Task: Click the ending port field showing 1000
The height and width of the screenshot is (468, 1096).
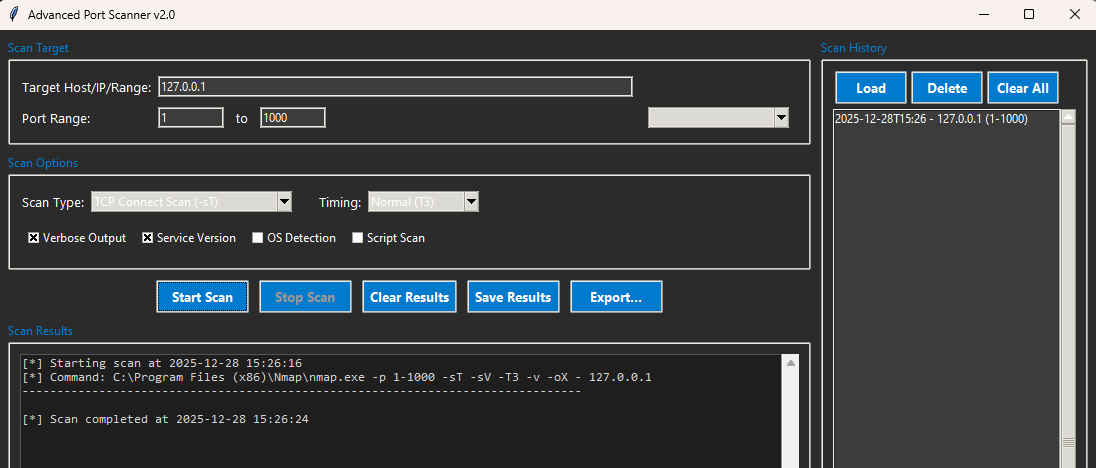Action: [x=292, y=118]
